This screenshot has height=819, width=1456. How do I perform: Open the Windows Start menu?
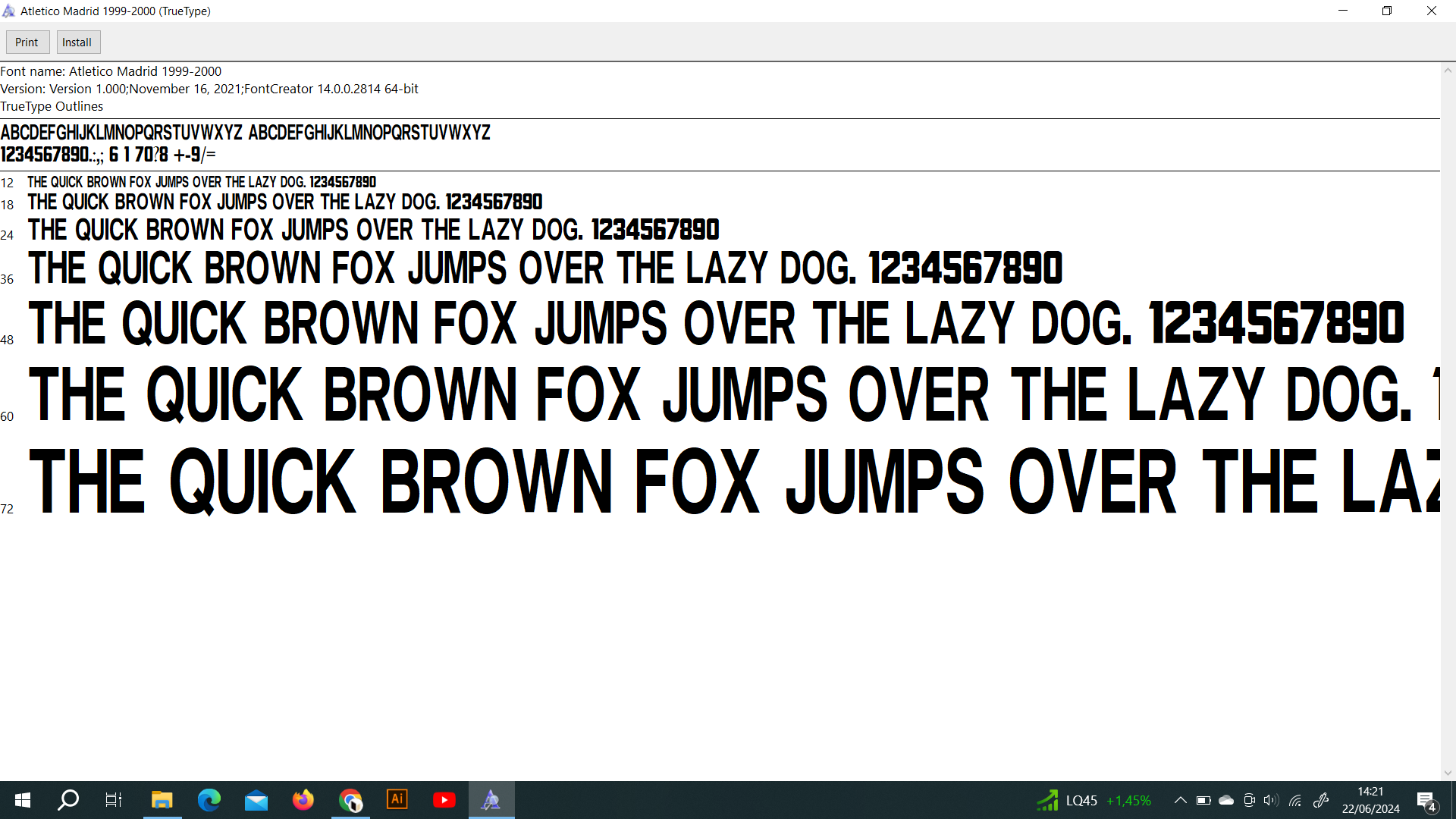(x=23, y=800)
